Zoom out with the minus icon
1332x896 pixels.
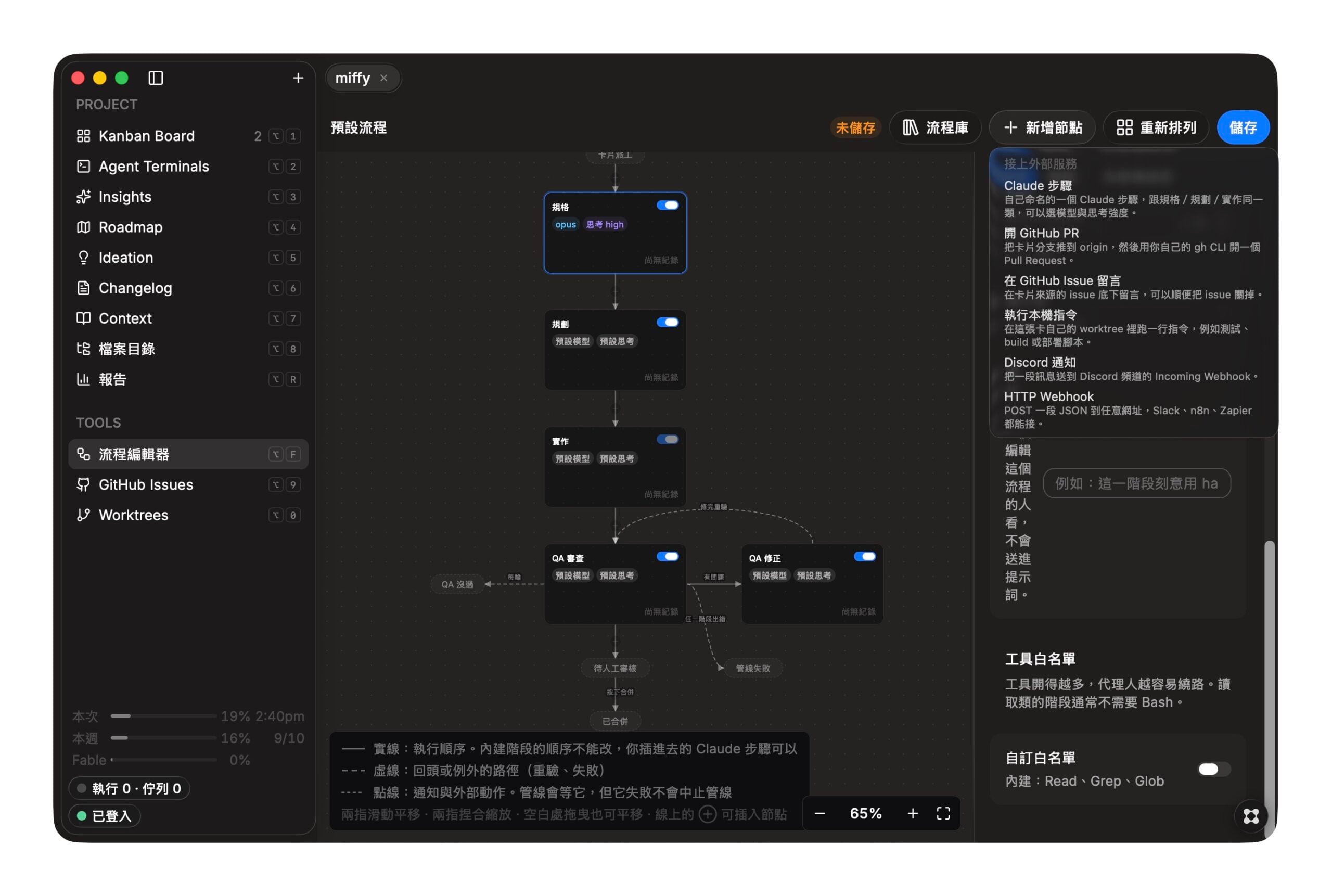click(x=819, y=813)
